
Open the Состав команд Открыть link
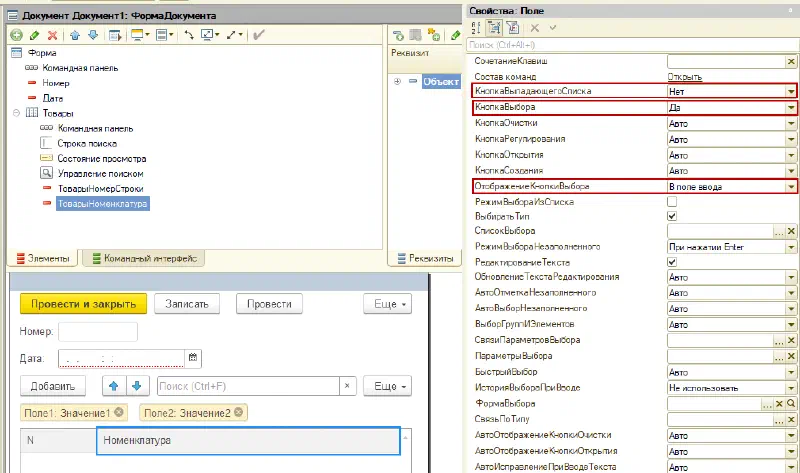[685, 77]
